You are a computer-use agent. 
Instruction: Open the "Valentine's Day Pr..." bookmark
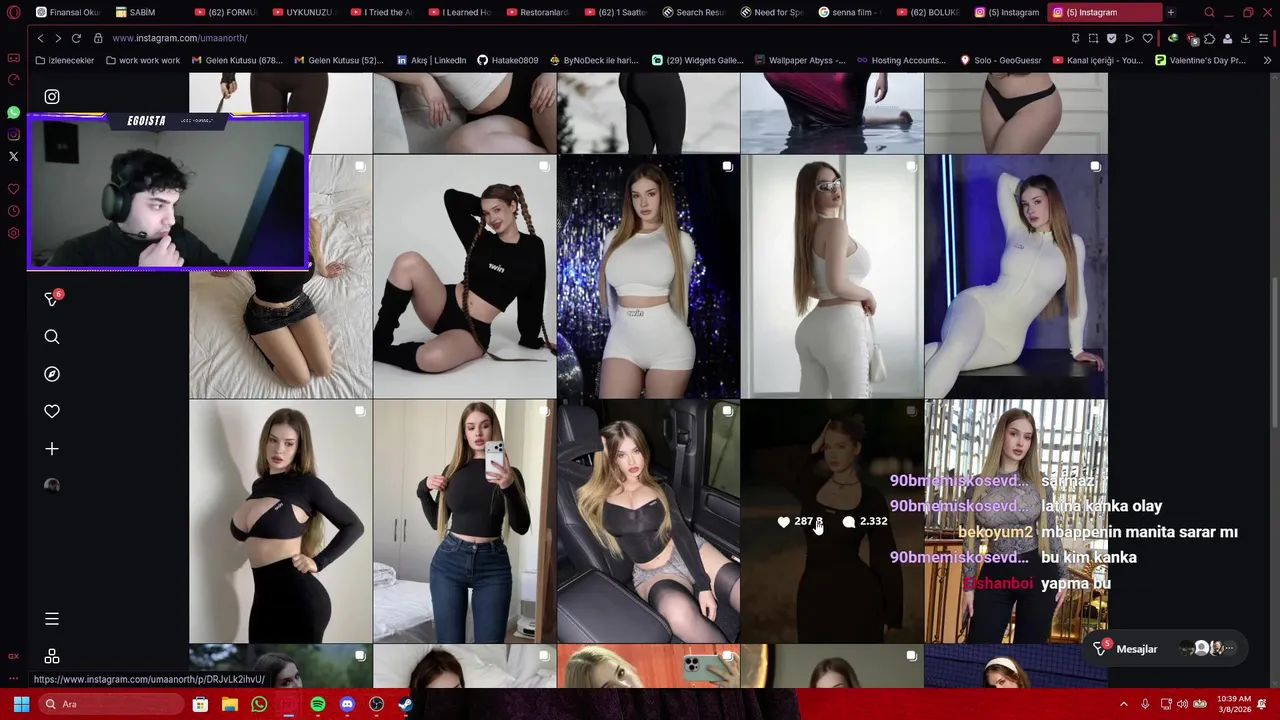point(1200,60)
